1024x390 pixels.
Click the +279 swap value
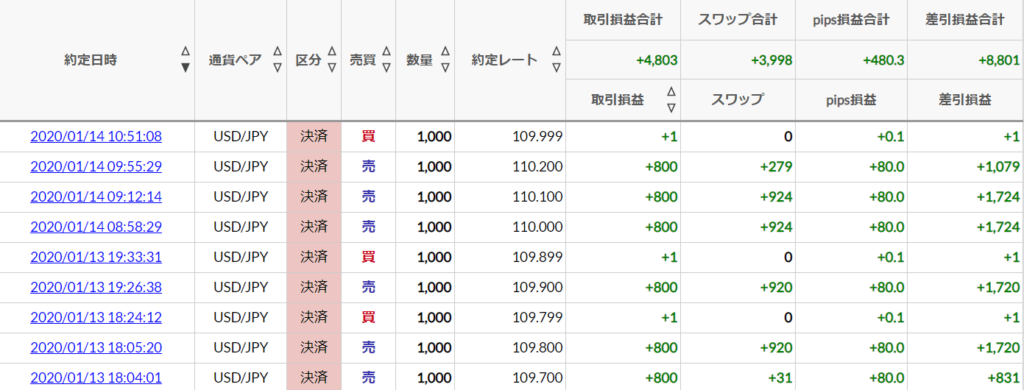(776, 167)
